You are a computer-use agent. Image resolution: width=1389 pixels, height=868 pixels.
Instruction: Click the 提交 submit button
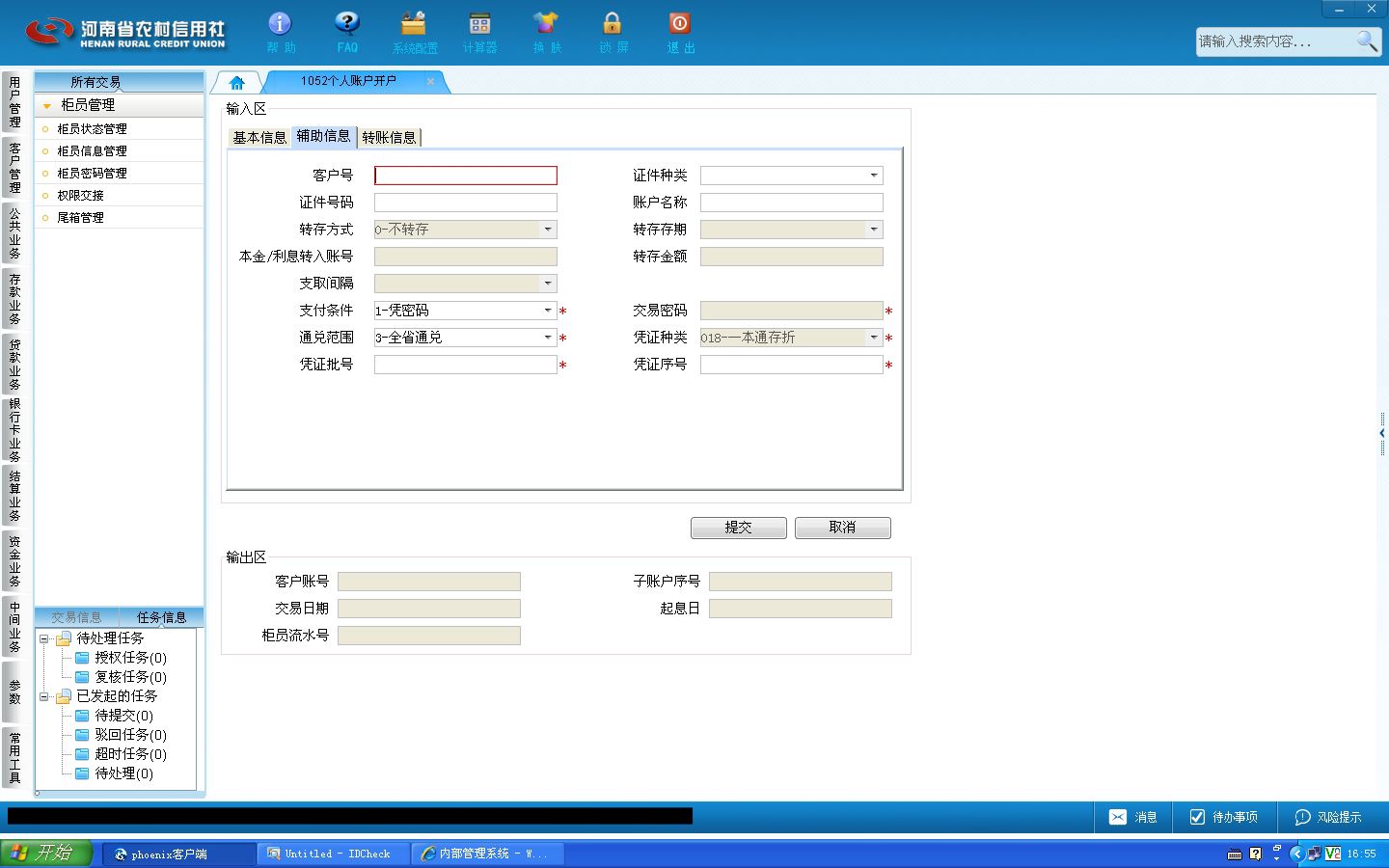click(x=739, y=528)
